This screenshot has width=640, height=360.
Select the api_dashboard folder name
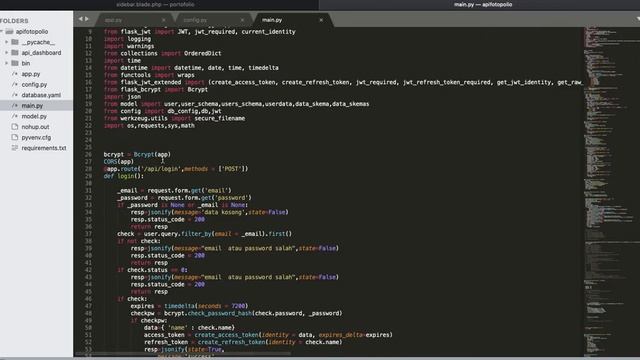click(41, 53)
